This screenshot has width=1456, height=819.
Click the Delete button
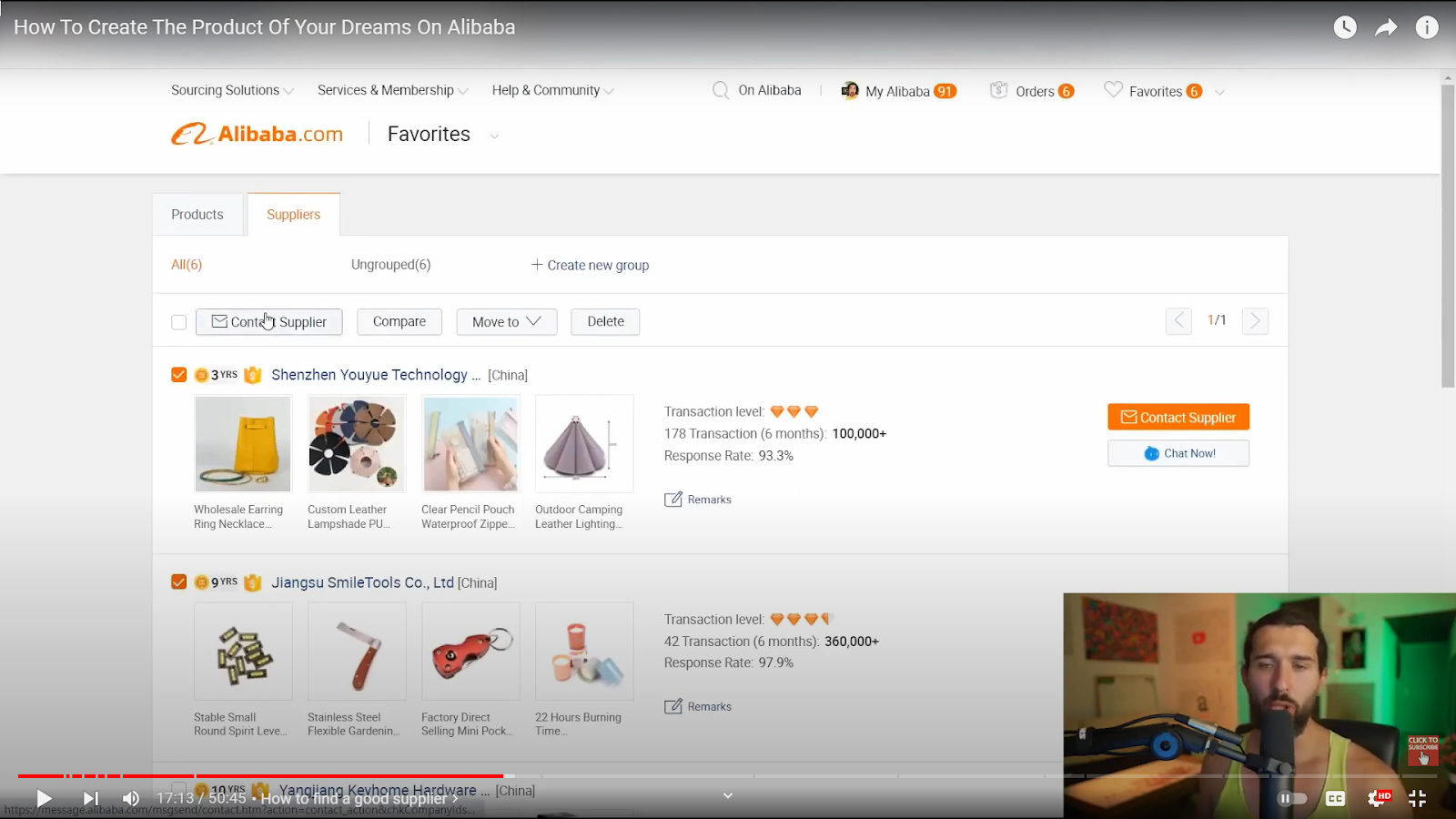tap(605, 321)
